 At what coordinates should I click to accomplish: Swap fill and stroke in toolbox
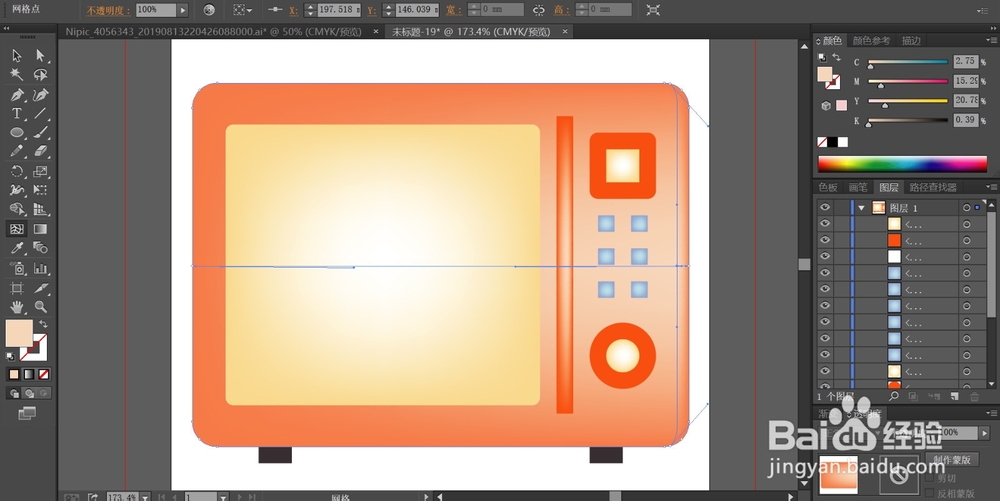43,324
